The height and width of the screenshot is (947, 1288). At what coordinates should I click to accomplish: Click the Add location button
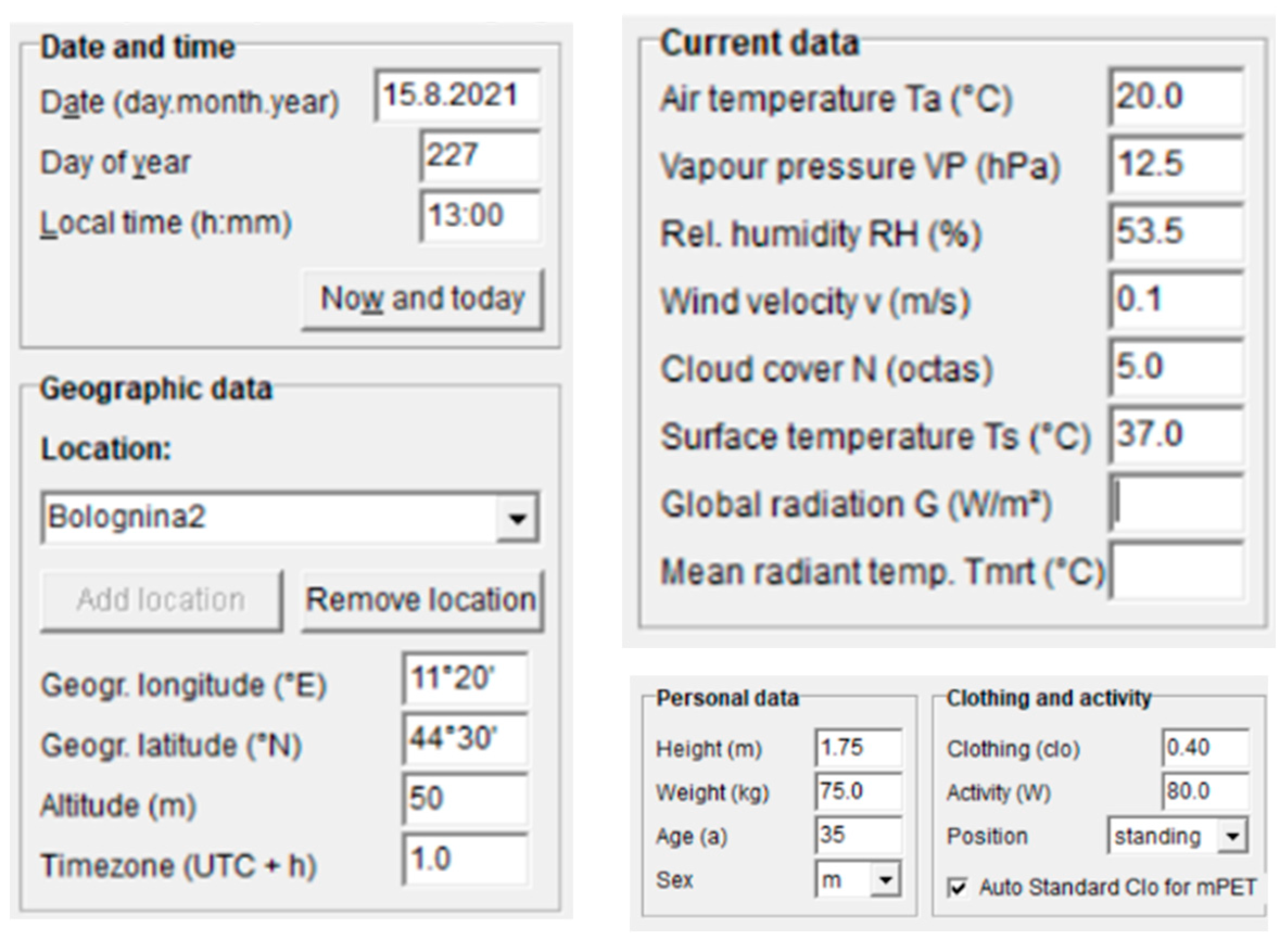(161, 600)
